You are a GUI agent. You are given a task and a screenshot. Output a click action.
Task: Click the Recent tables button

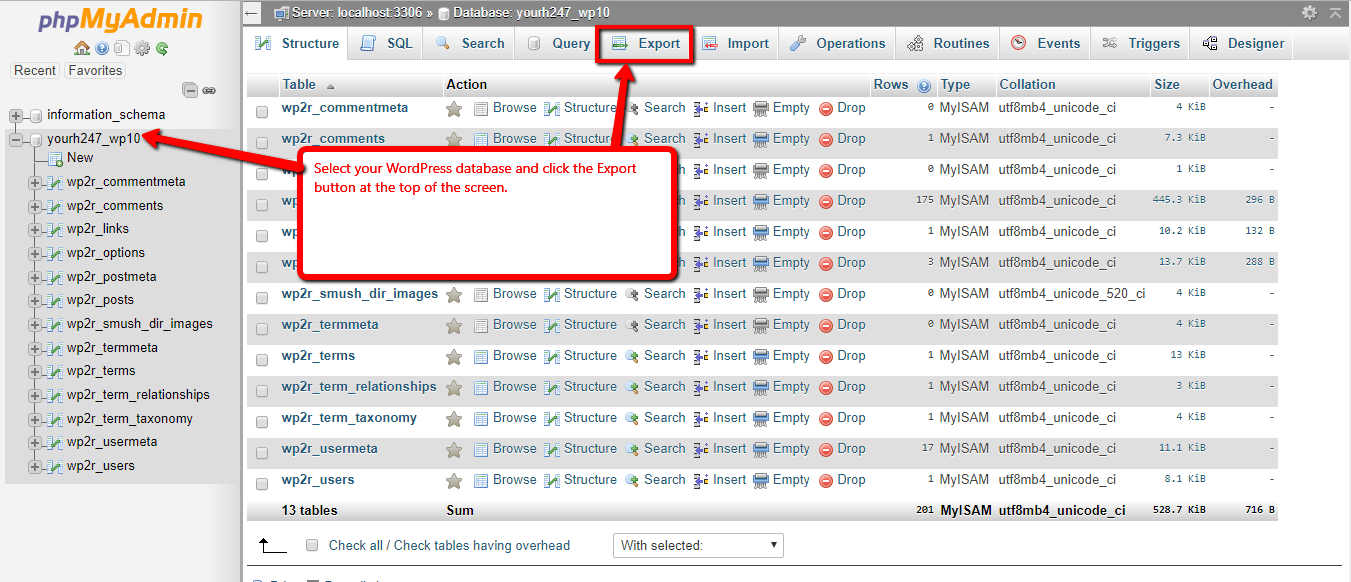coord(35,71)
